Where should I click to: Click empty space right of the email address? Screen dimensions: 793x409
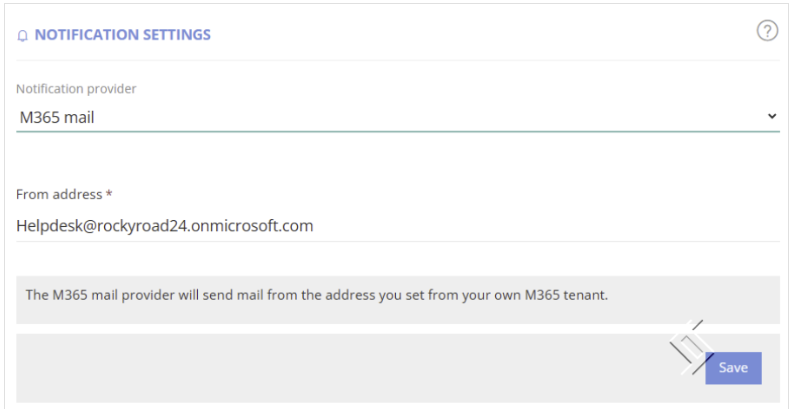(x=546, y=225)
